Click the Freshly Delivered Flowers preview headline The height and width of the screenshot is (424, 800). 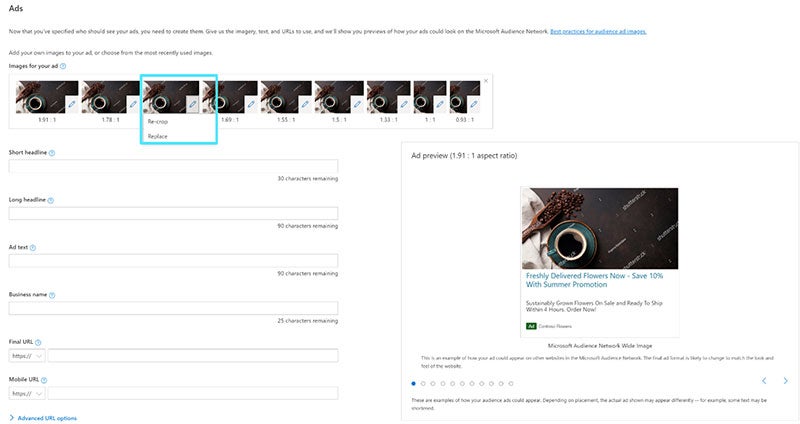coord(594,280)
